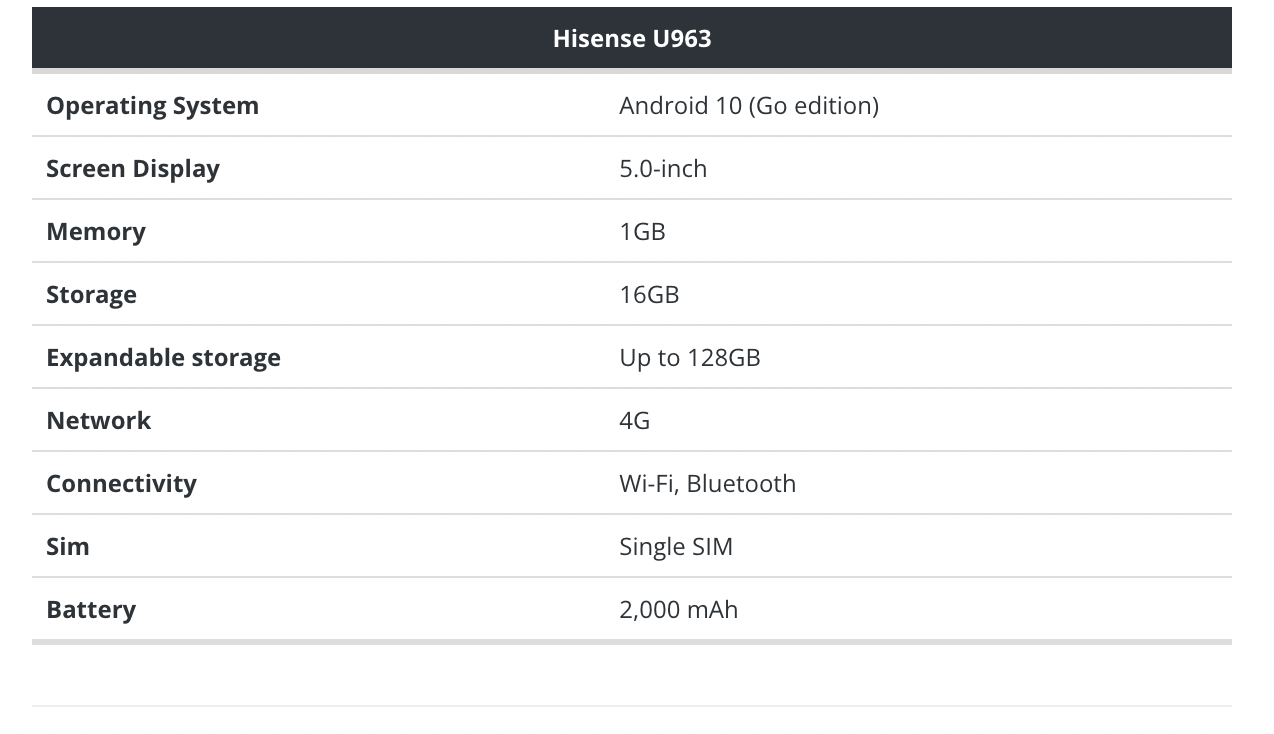Click the Storage row label
Image resolution: width=1274 pixels, height=734 pixels.
tap(91, 295)
